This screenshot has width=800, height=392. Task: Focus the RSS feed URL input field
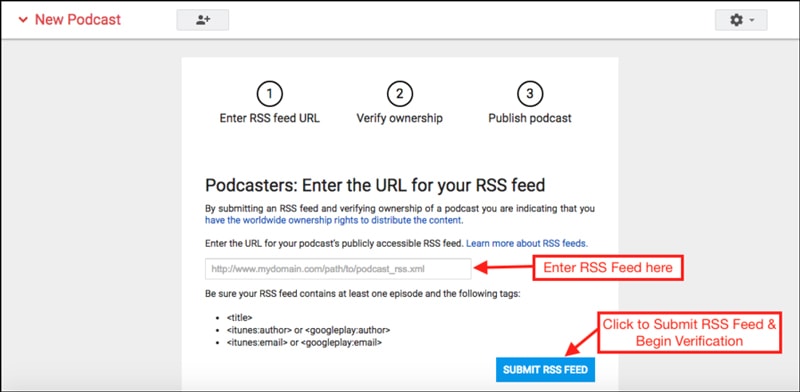[x=338, y=268]
